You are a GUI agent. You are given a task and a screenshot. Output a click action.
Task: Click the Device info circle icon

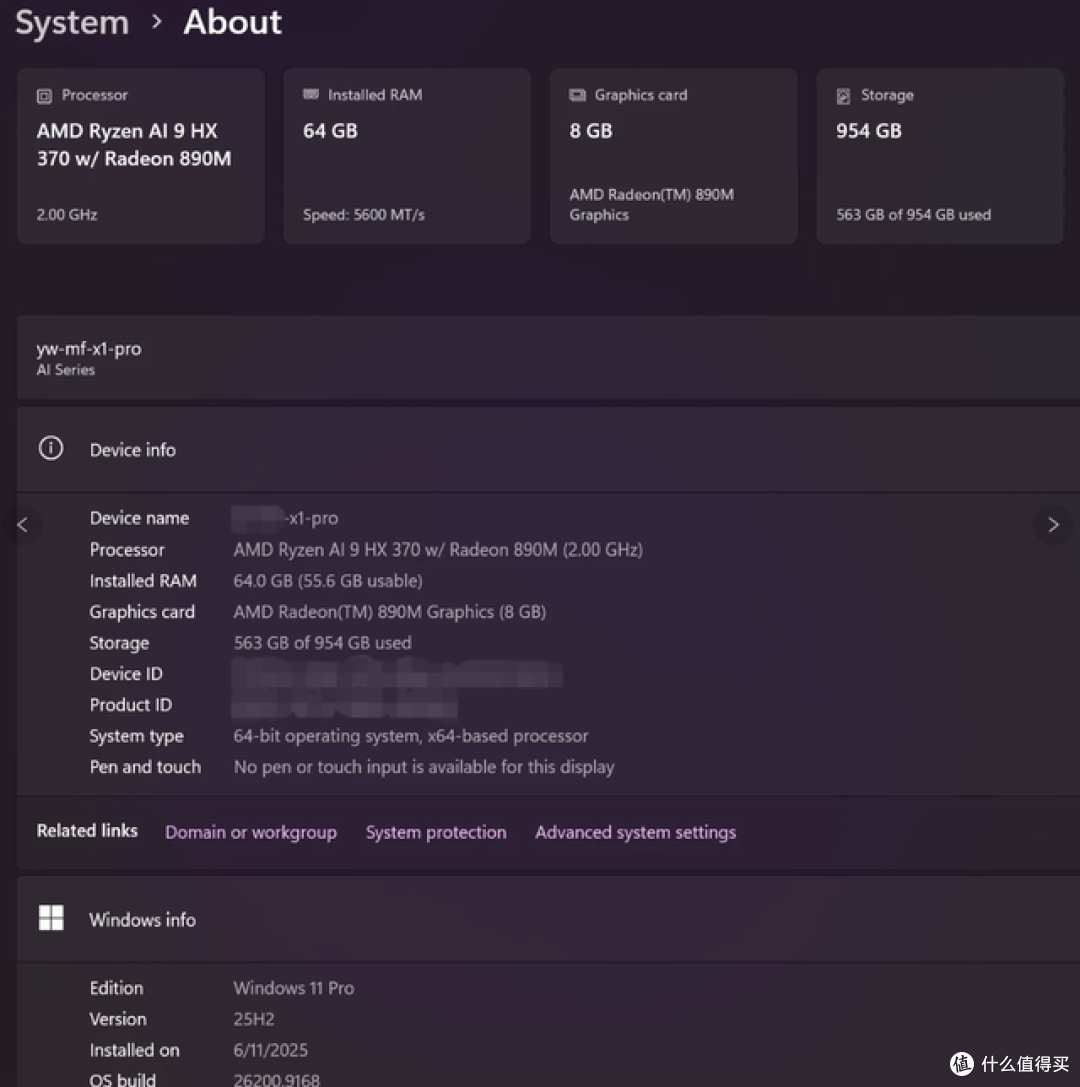pyautogui.click(x=51, y=449)
